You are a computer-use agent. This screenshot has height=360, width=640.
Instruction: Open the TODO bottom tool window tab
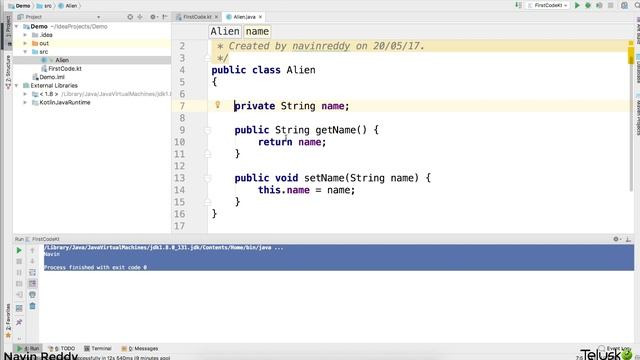(62, 349)
